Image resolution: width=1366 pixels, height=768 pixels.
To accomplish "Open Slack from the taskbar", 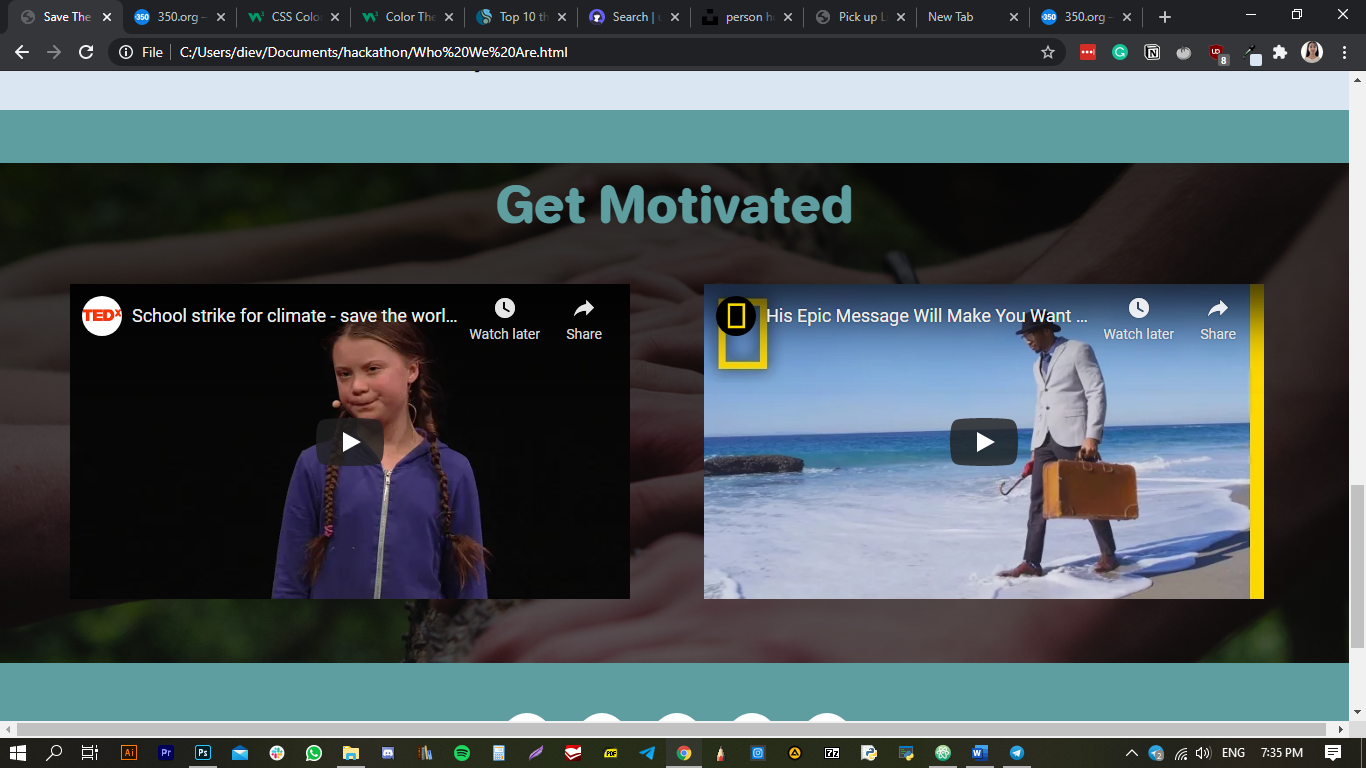I will click(277, 753).
